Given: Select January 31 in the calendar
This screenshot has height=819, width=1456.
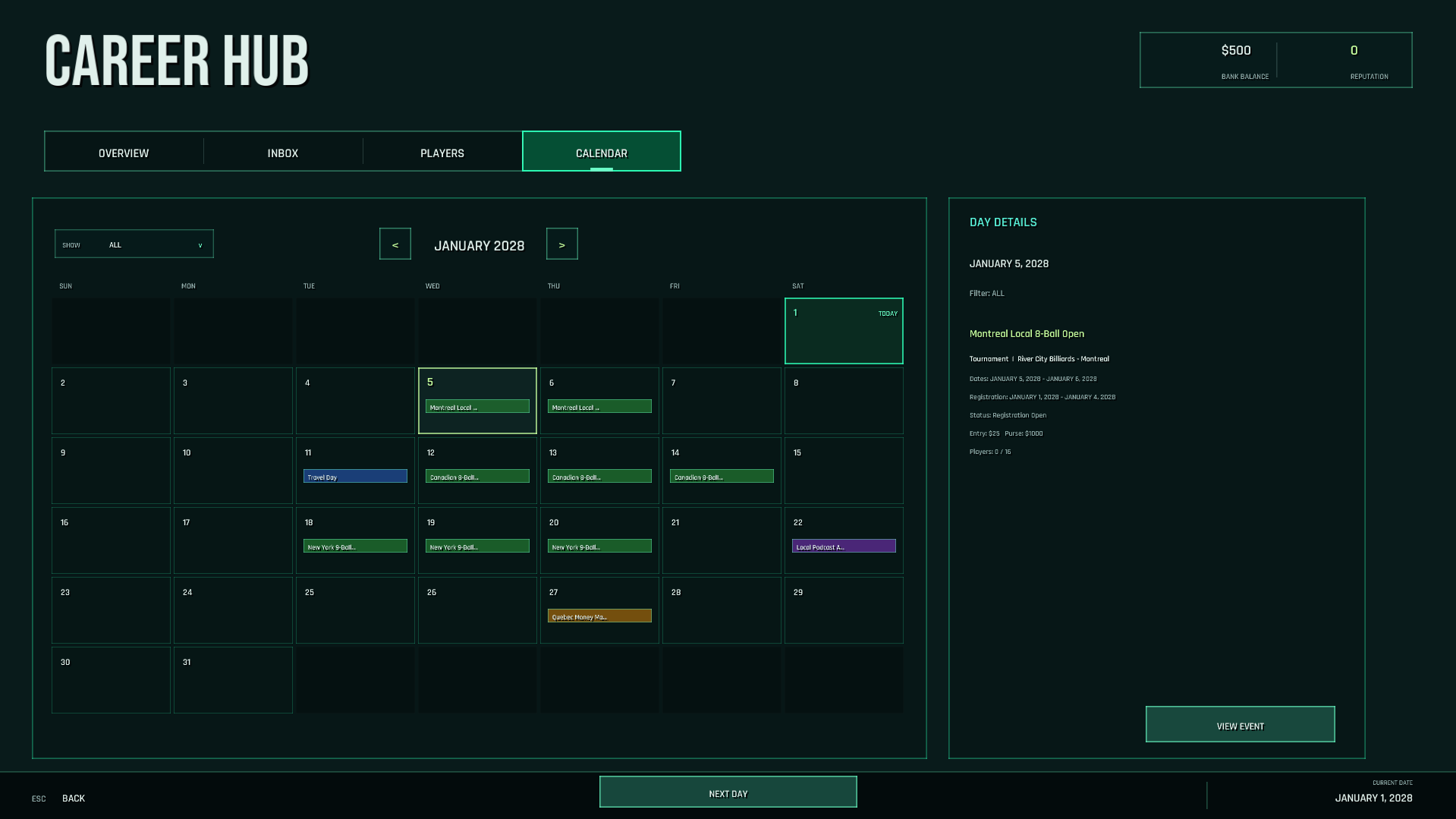Looking at the screenshot, I should coord(233,680).
